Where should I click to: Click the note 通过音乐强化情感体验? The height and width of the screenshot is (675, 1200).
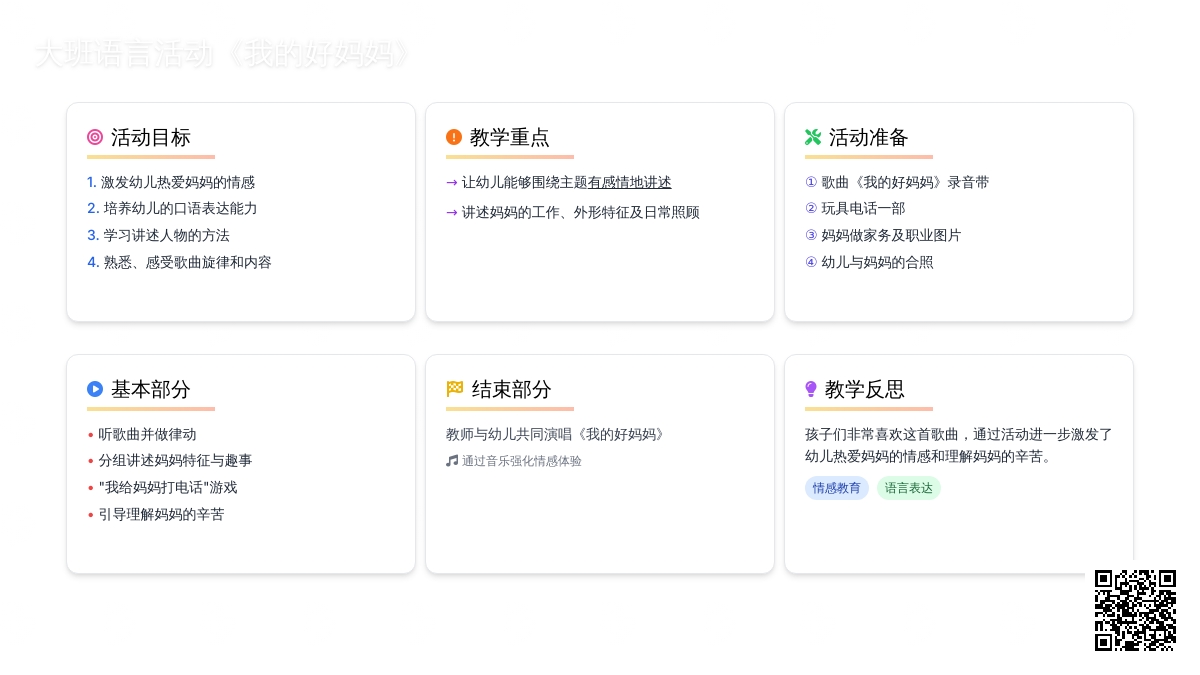[x=522, y=461]
